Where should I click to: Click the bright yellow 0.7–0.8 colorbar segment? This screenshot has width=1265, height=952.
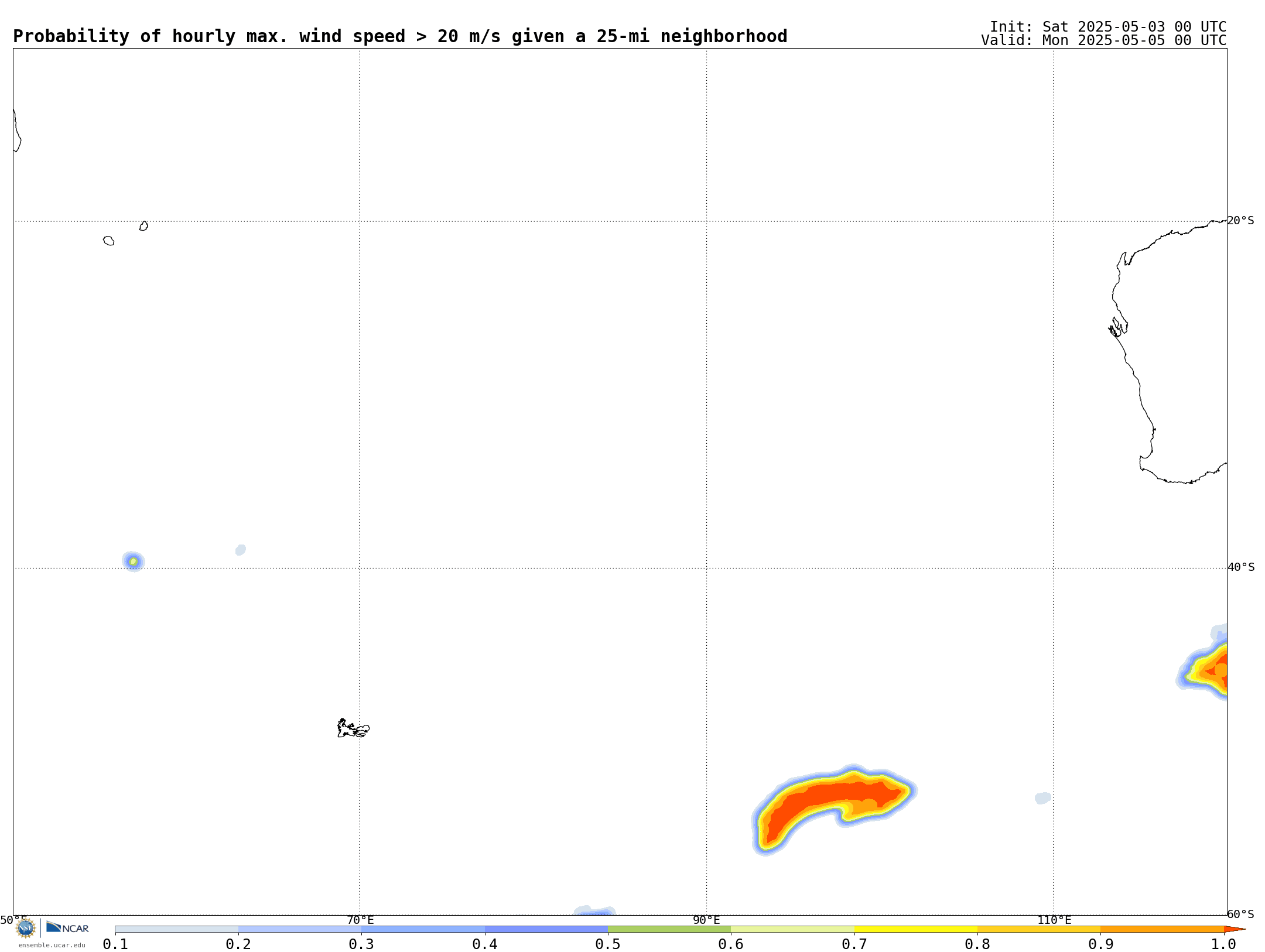coord(916,929)
